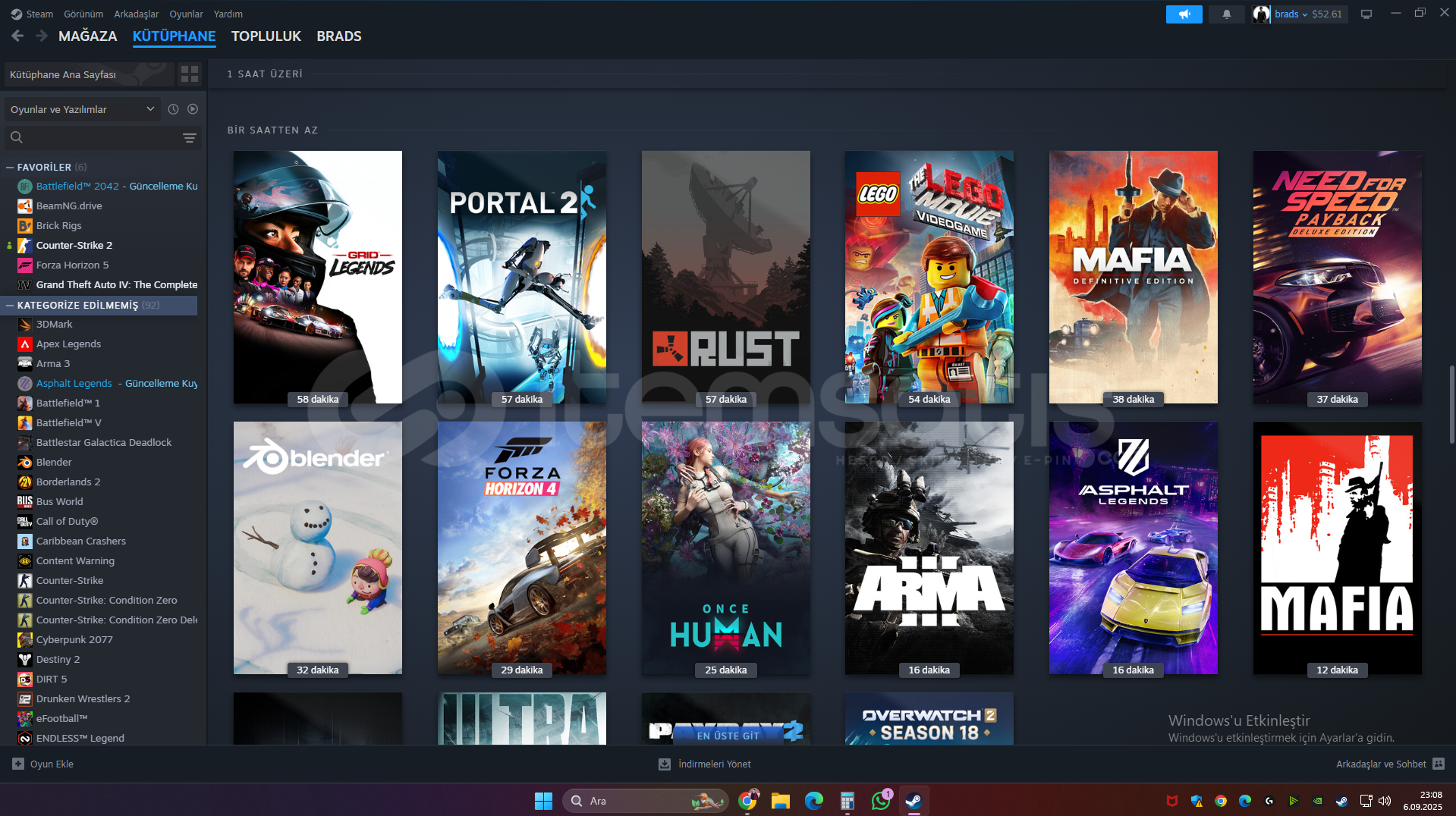Open advanced filter options icon
Image resolution: width=1456 pixels, height=816 pixels.
click(x=190, y=137)
